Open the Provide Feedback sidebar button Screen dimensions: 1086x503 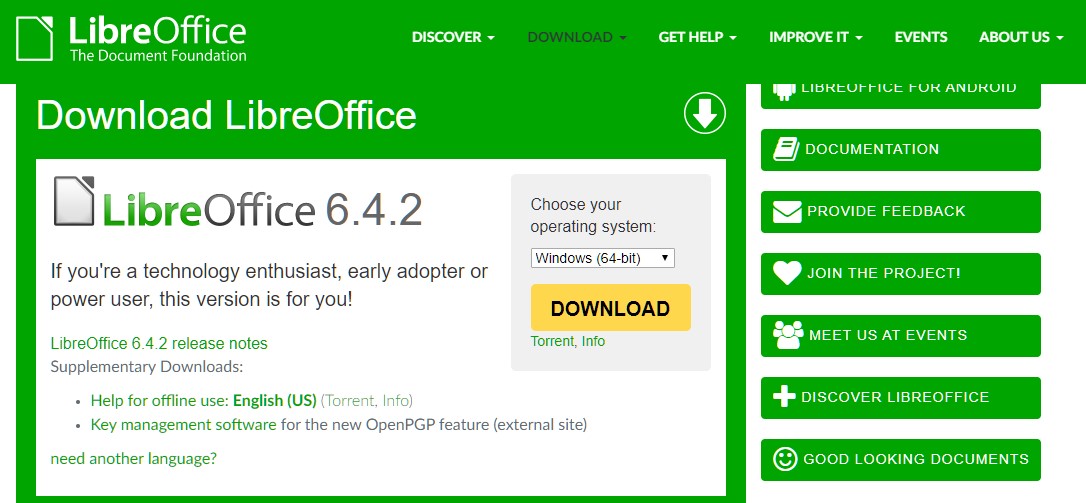900,211
